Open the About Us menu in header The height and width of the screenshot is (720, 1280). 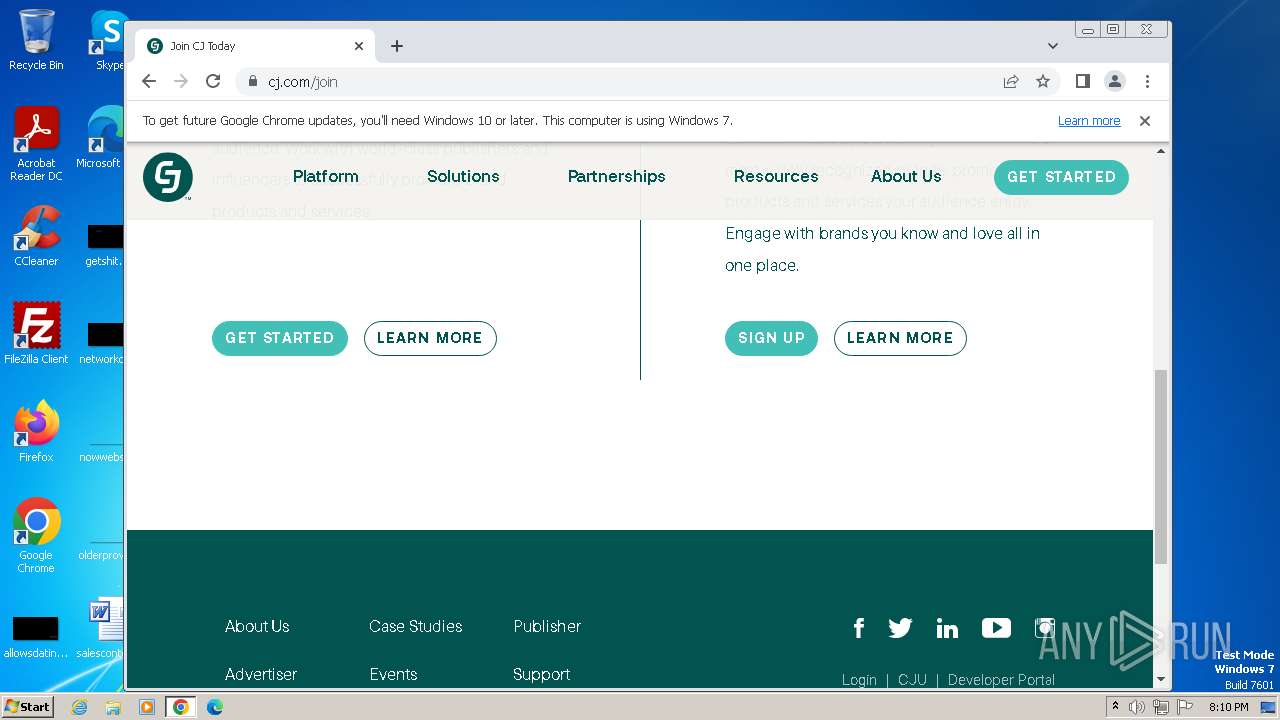906,176
